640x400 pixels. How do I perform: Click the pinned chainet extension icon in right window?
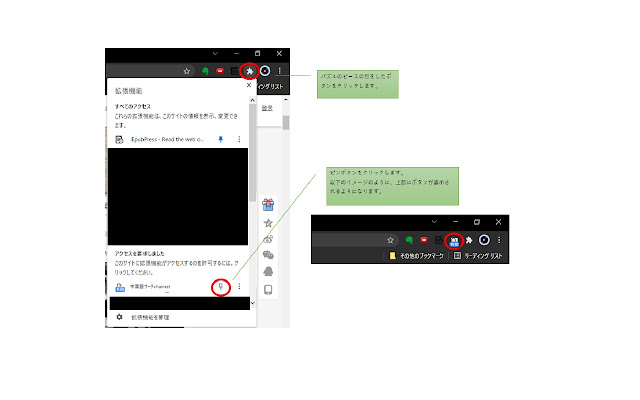(x=454, y=241)
